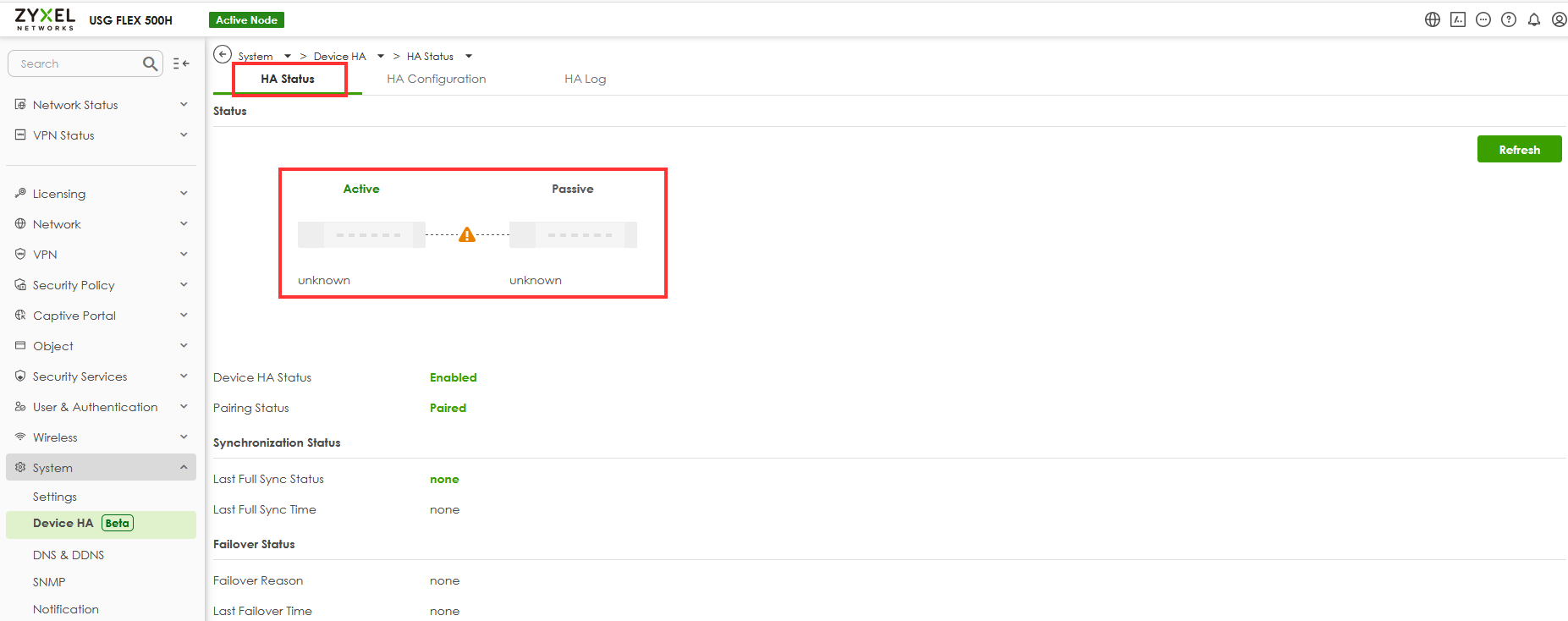Click the globe language icon

tap(1432, 19)
